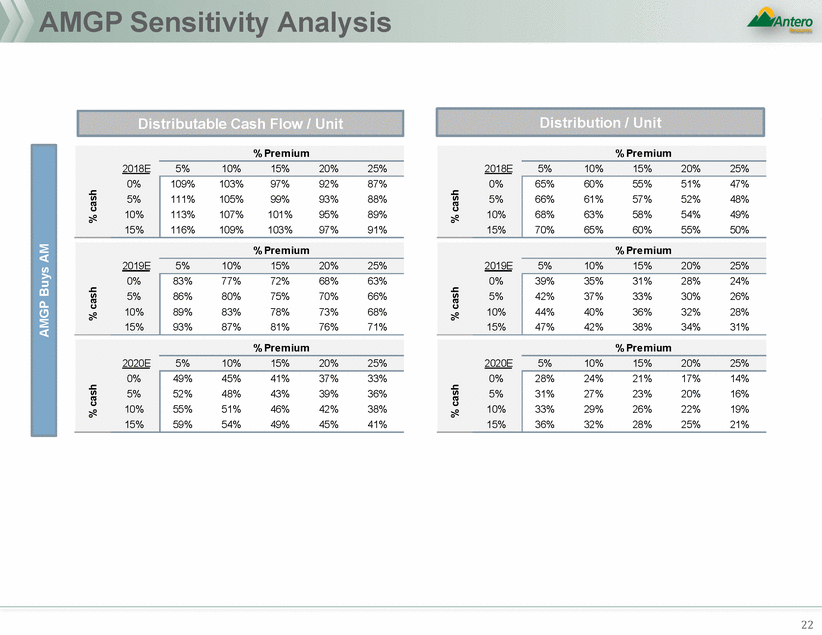Select the Distributable Cash Flow / Unit header

(241, 123)
